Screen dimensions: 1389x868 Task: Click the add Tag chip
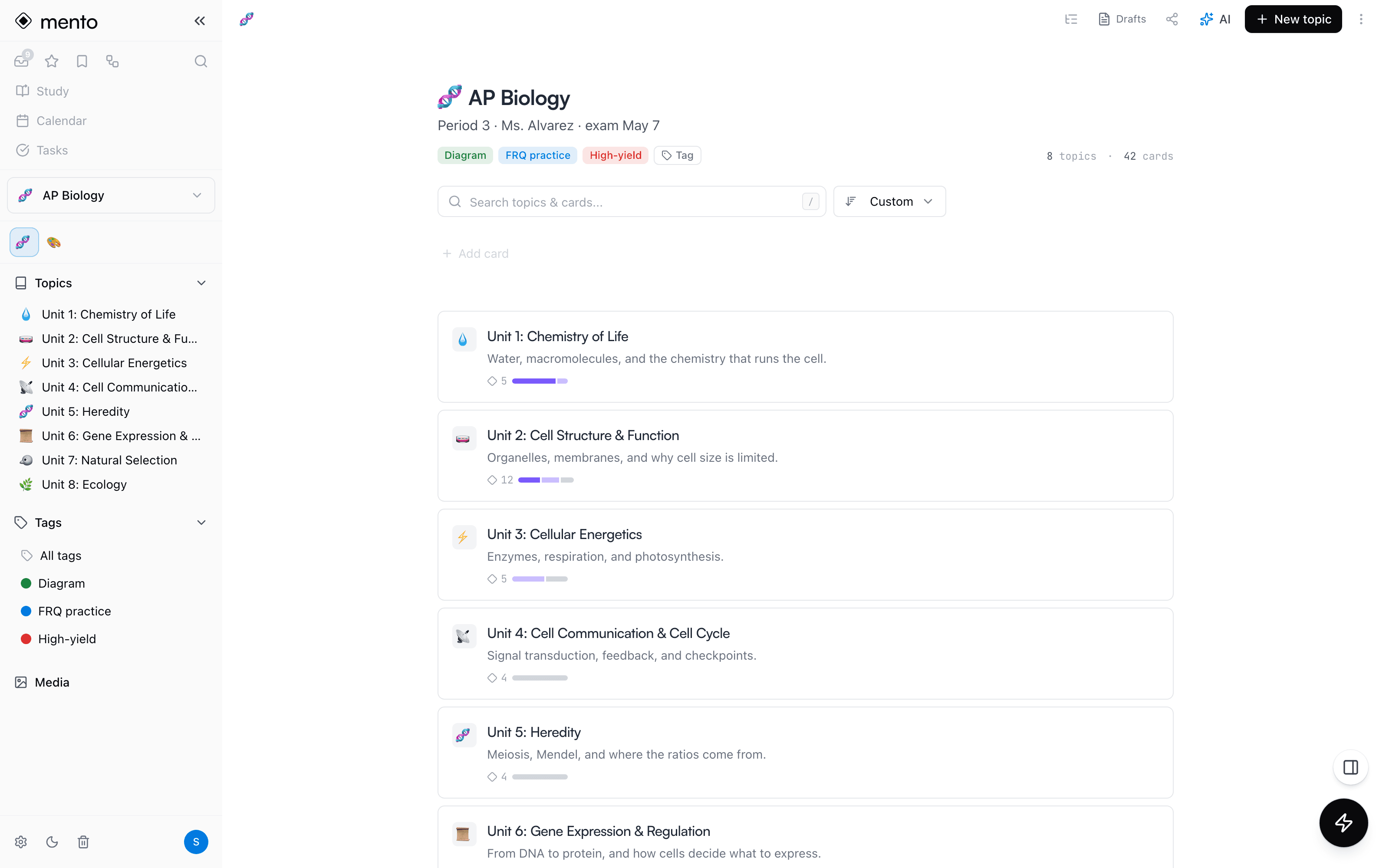click(x=677, y=155)
